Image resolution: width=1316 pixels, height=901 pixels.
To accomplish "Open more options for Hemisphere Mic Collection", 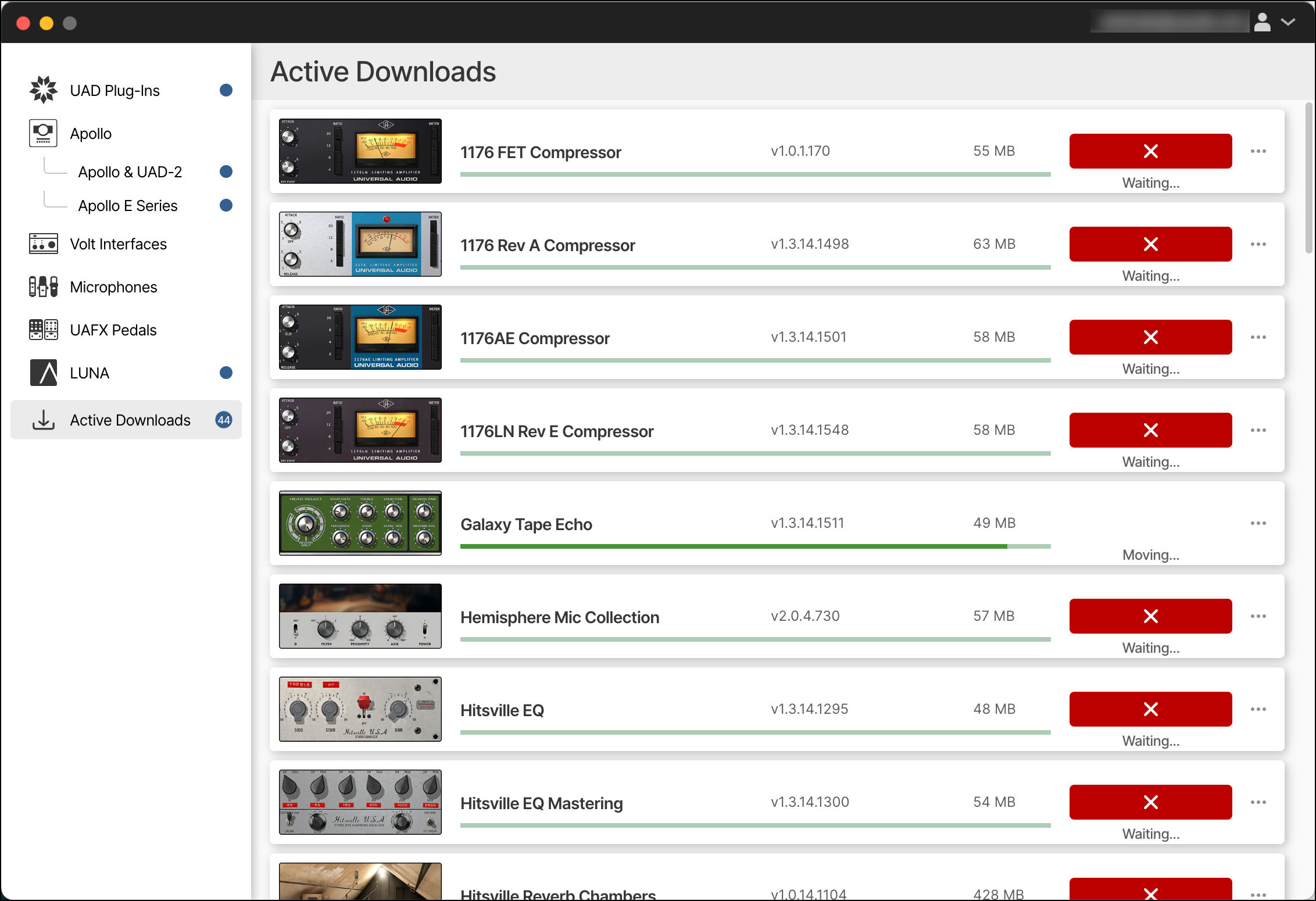I will (x=1258, y=616).
